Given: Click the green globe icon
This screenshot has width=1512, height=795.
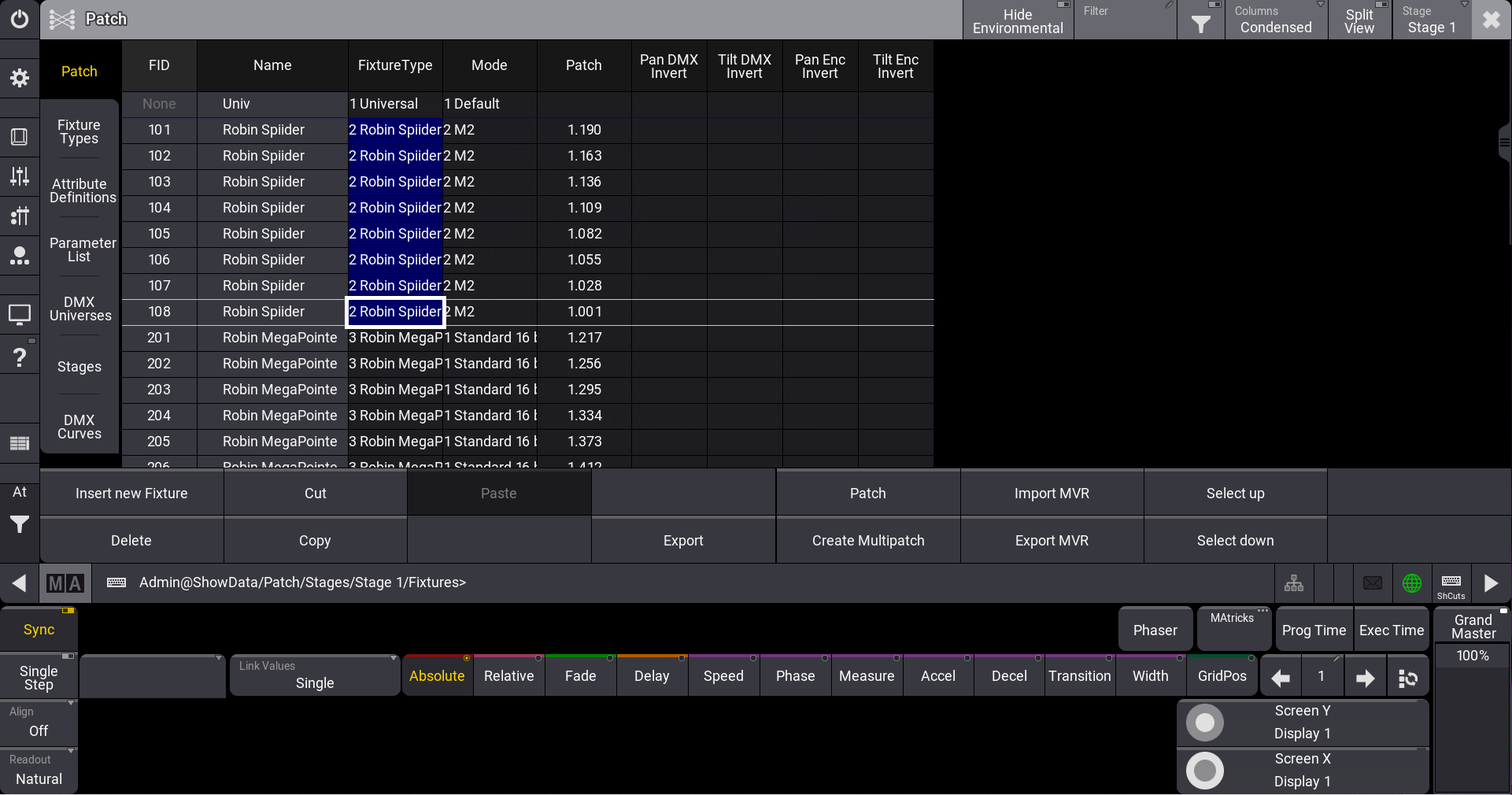Looking at the screenshot, I should click(1412, 583).
